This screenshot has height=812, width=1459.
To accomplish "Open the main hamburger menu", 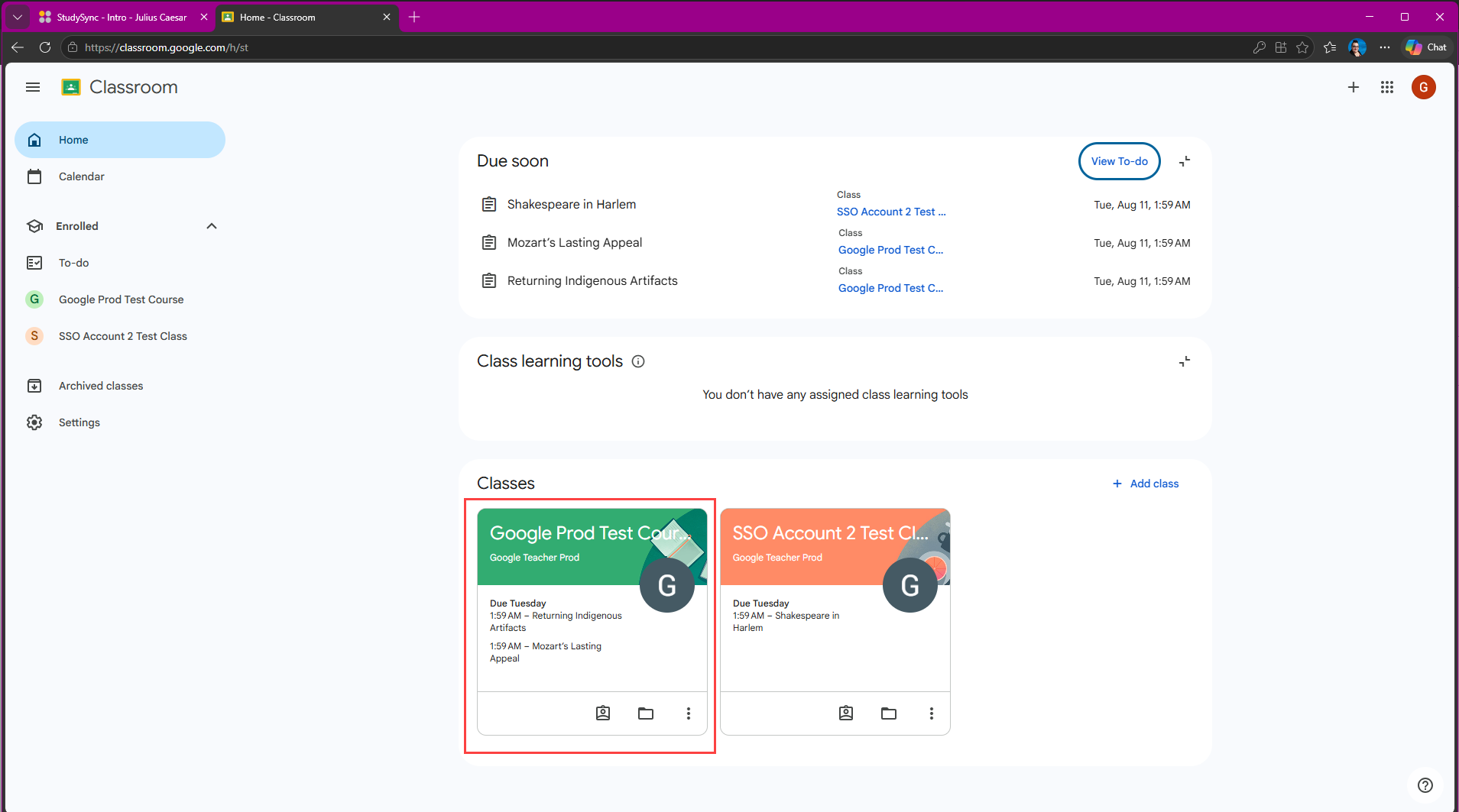I will coord(33,87).
